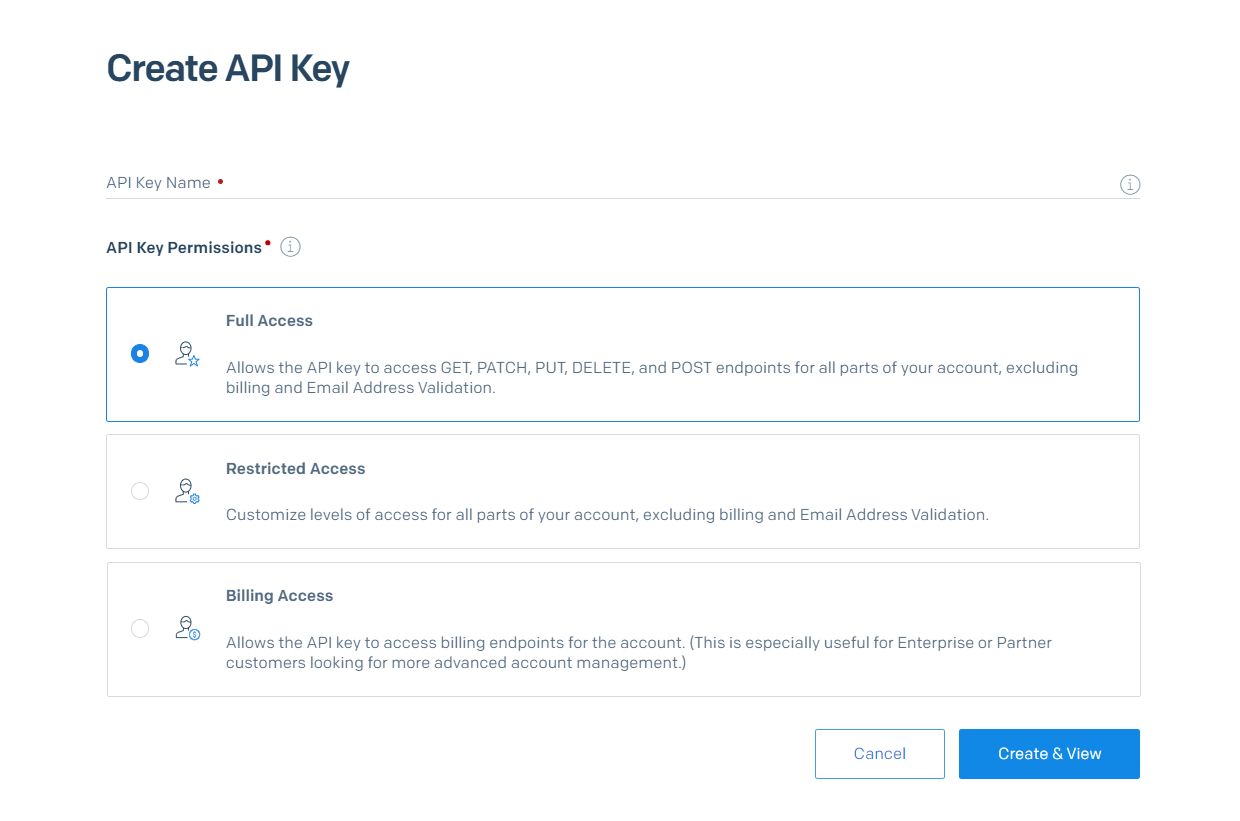Click the API Key Permissions label
1240x821 pixels.
click(x=184, y=247)
